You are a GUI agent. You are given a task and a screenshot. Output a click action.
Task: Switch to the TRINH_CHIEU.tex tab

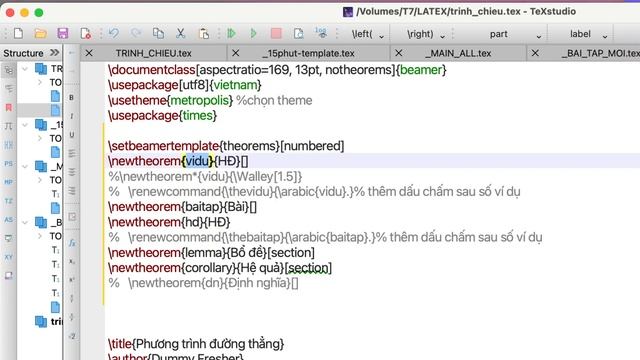click(153, 53)
